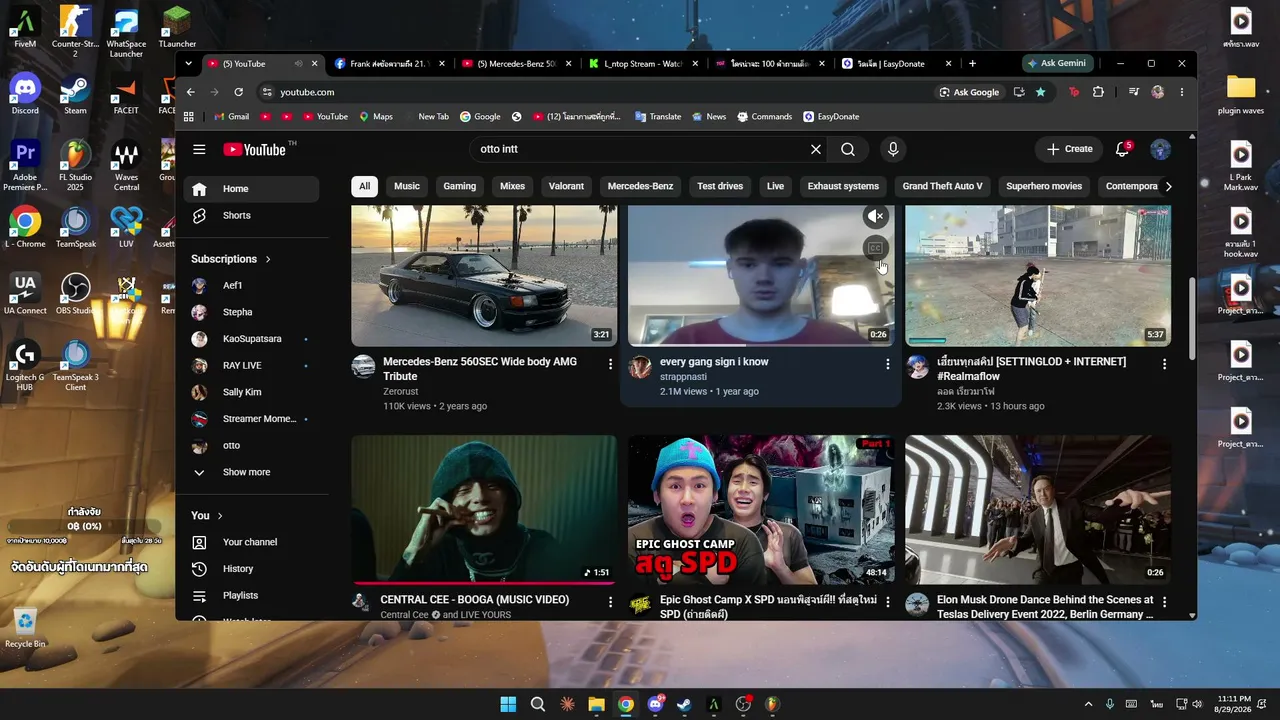Start voice search with the microphone
Screen dimensions: 1280x720
893,149
